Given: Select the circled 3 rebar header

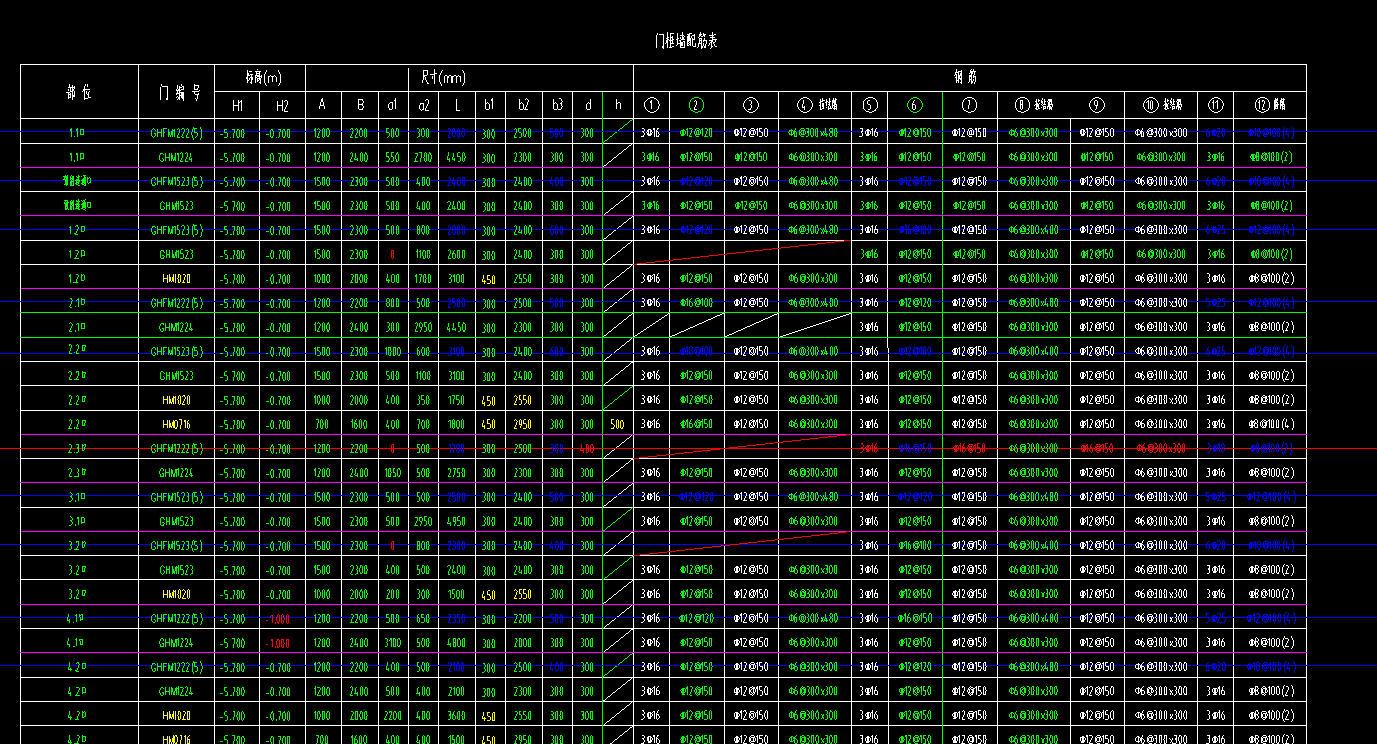Looking at the screenshot, I should [752, 105].
